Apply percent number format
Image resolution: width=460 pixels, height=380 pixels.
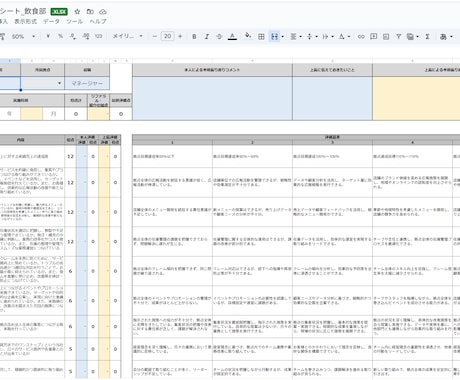60,36
